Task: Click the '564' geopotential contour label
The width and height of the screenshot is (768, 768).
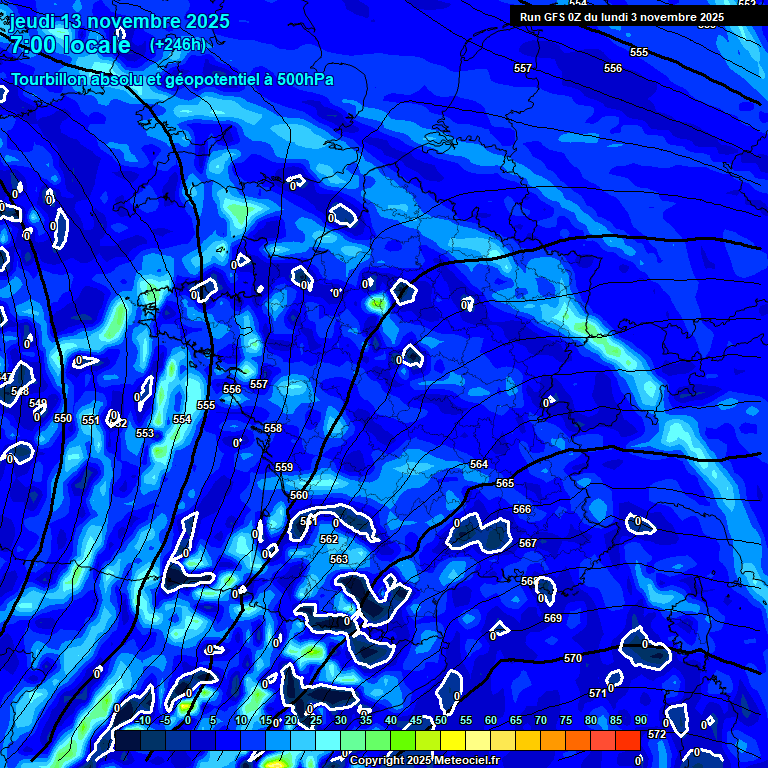Action: (x=479, y=464)
